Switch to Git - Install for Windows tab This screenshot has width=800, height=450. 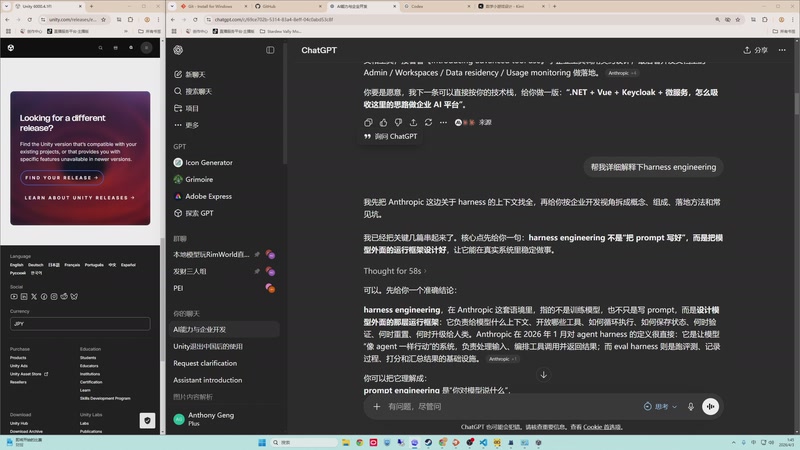pos(213,6)
